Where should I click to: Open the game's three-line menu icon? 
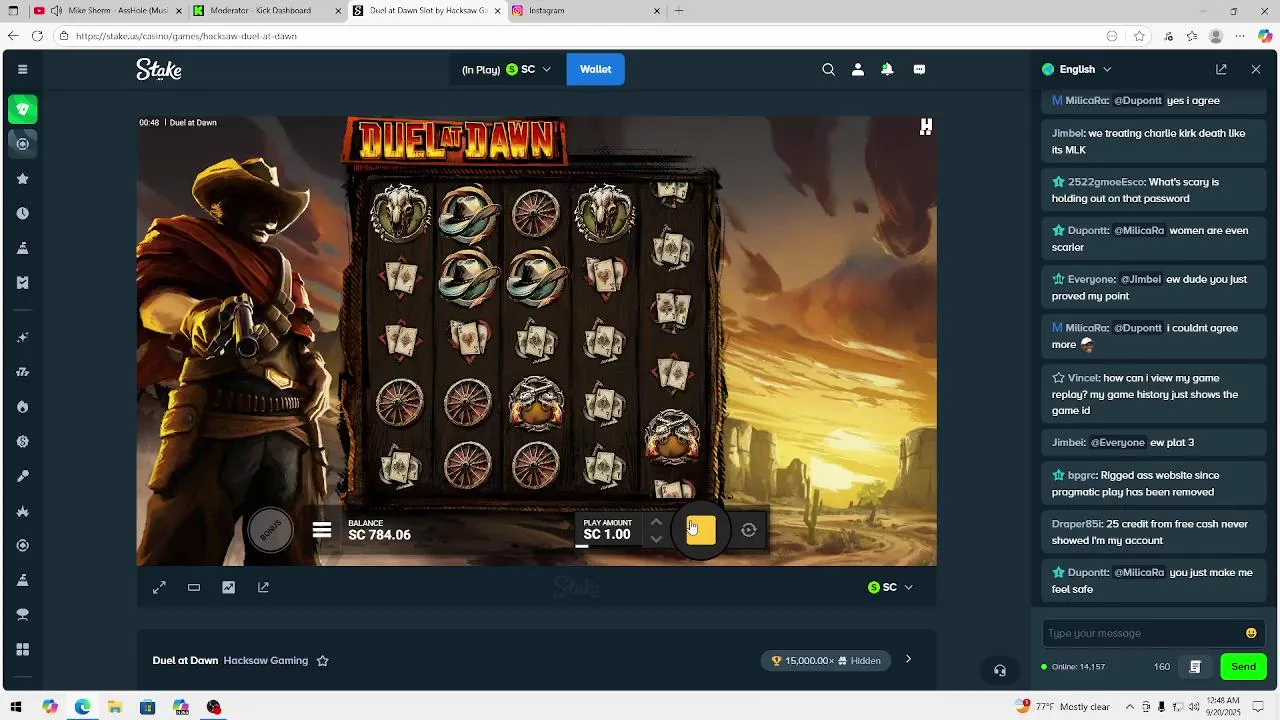(x=321, y=530)
